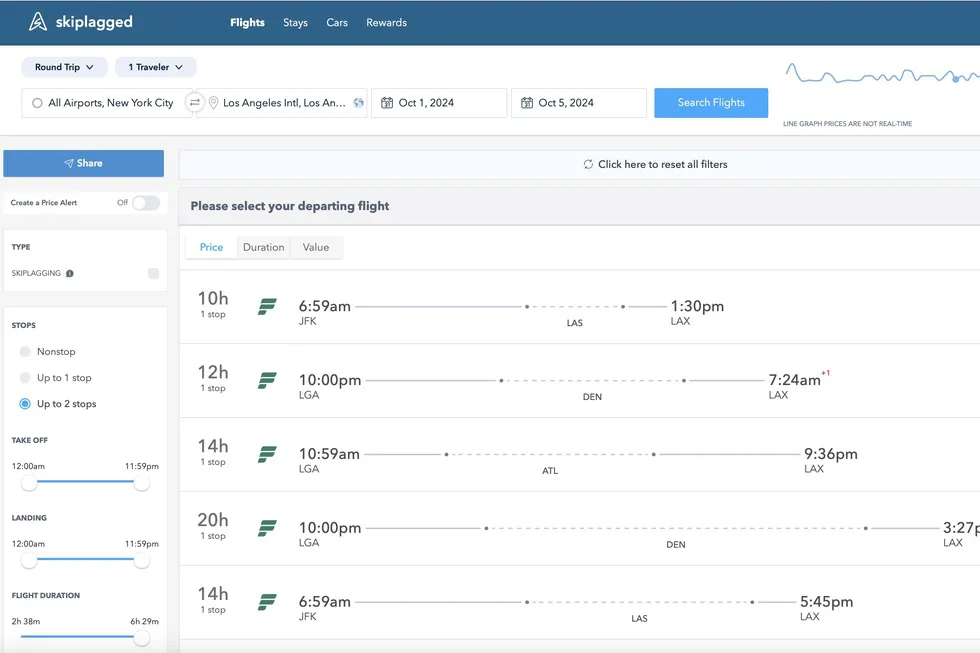Click the globe icon in destination field
The height and width of the screenshot is (653, 980).
coord(359,102)
